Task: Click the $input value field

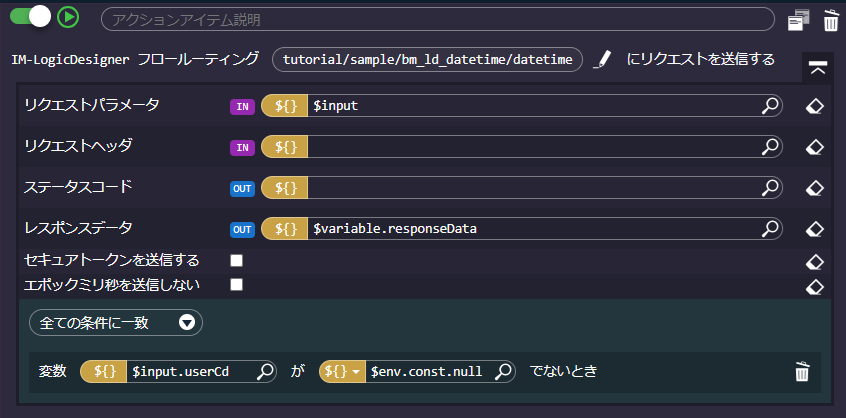Action: [x=533, y=106]
